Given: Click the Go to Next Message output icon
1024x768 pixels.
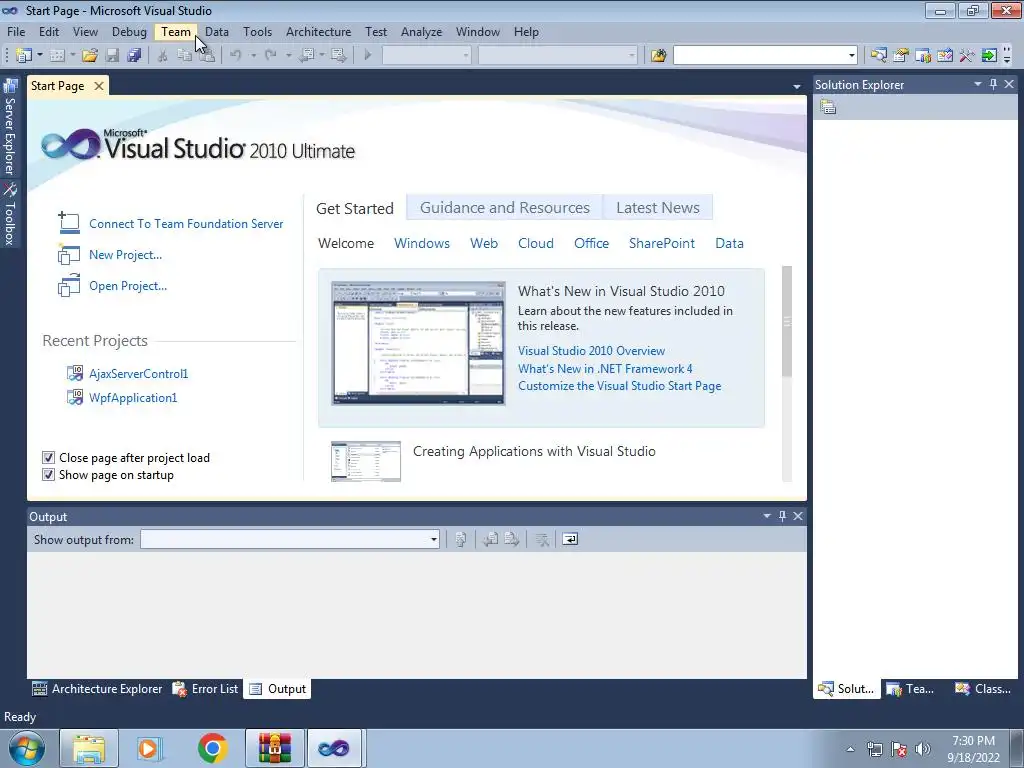Looking at the screenshot, I should coord(511,539).
